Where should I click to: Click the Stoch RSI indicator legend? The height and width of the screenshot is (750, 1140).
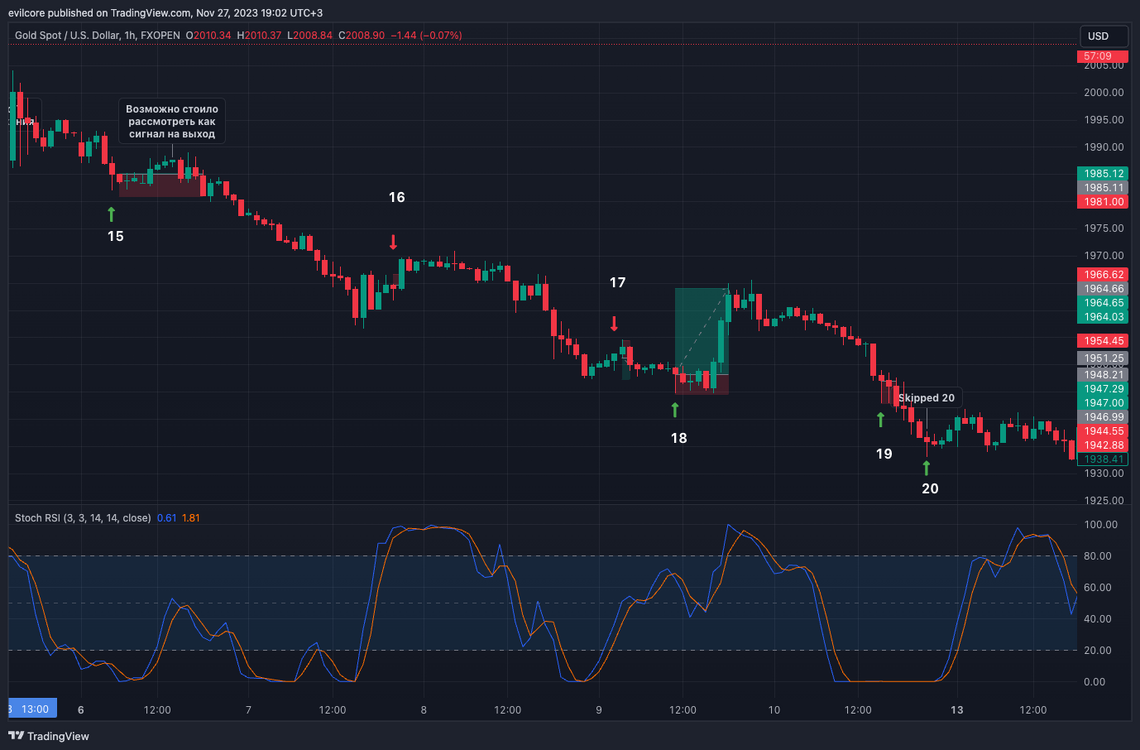[83, 518]
